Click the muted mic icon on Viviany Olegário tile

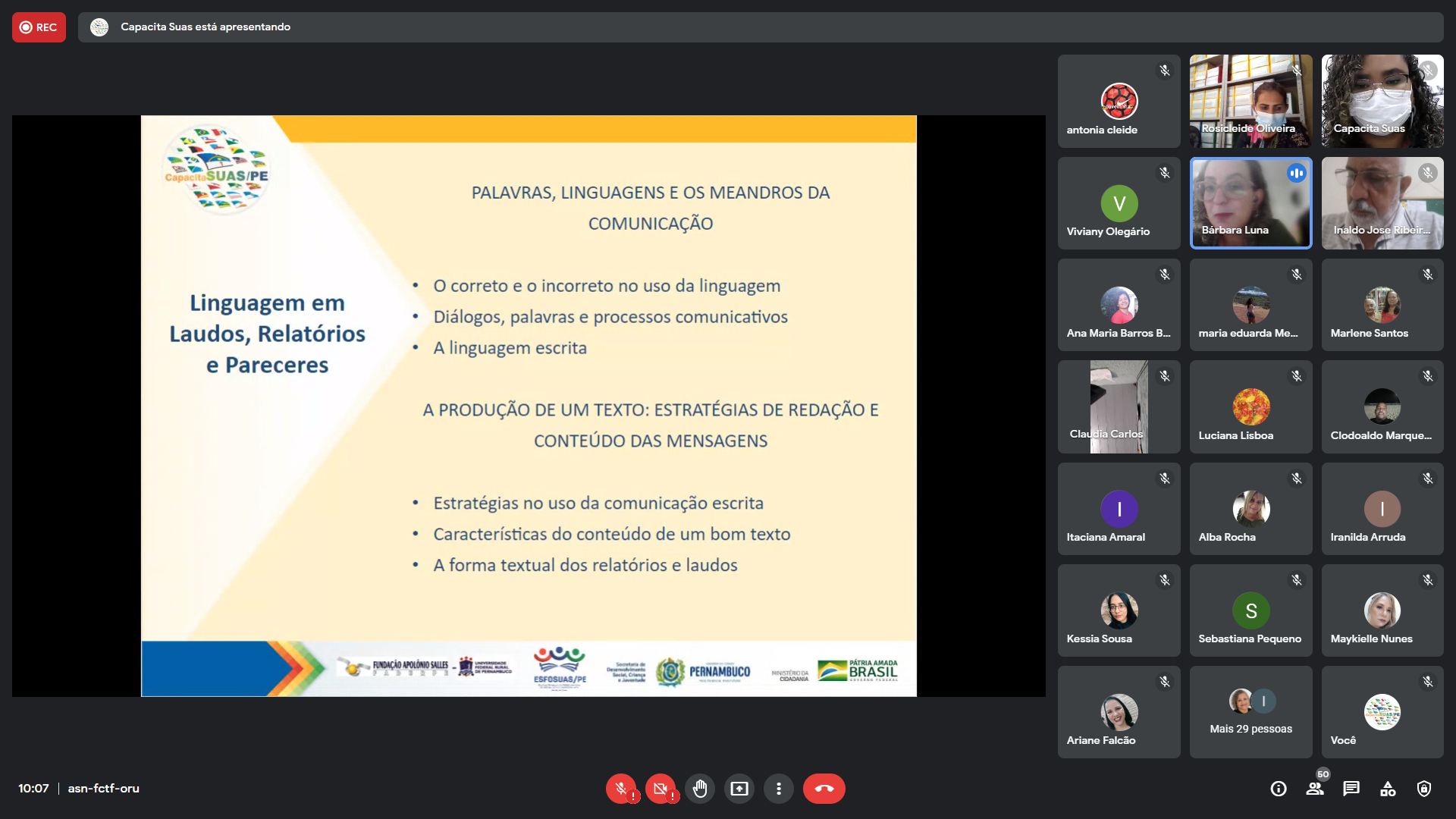click(x=1165, y=173)
